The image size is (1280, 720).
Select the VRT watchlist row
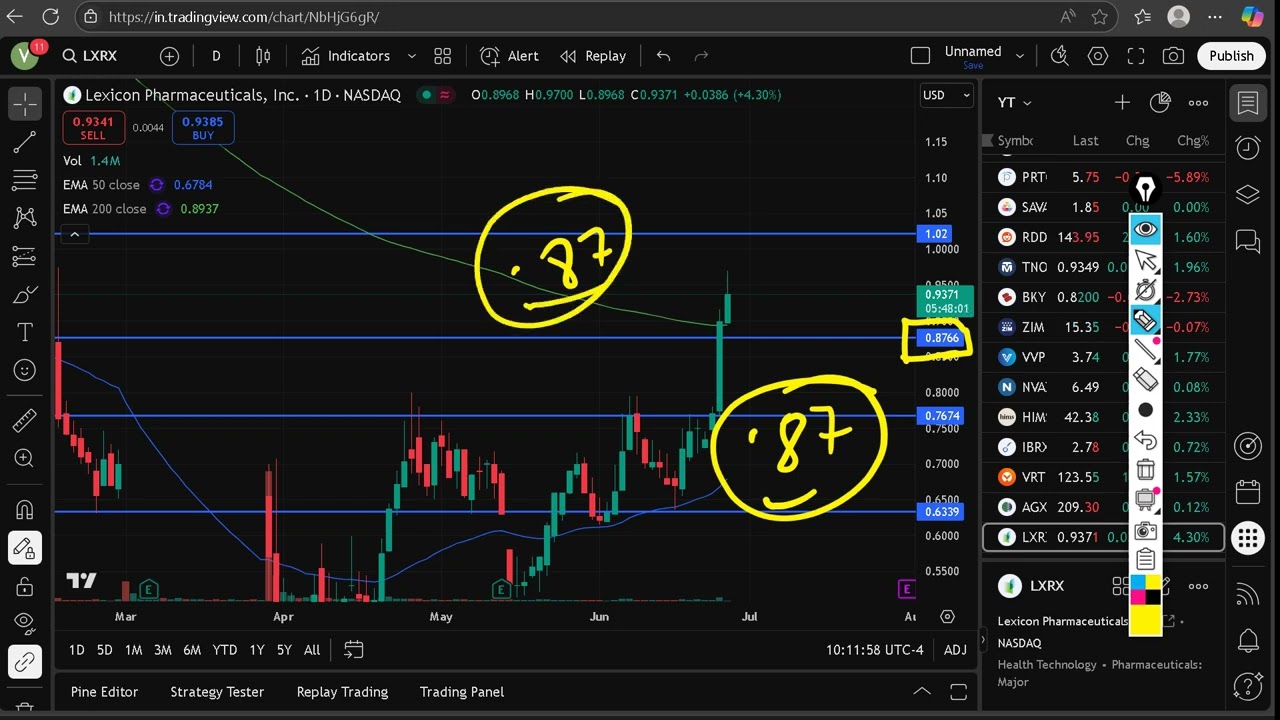point(1104,477)
